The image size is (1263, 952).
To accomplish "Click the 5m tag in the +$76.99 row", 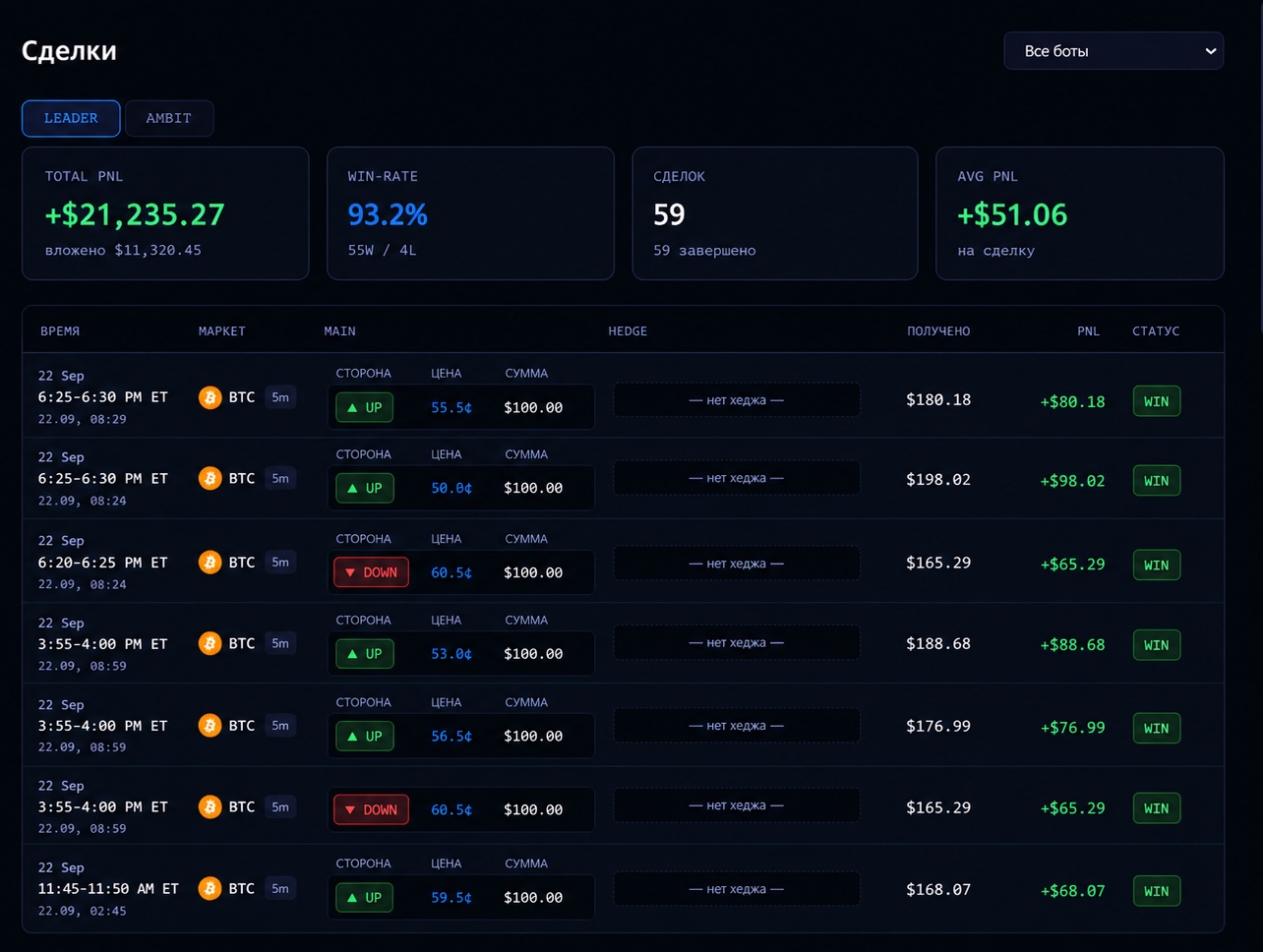I will [280, 726].
